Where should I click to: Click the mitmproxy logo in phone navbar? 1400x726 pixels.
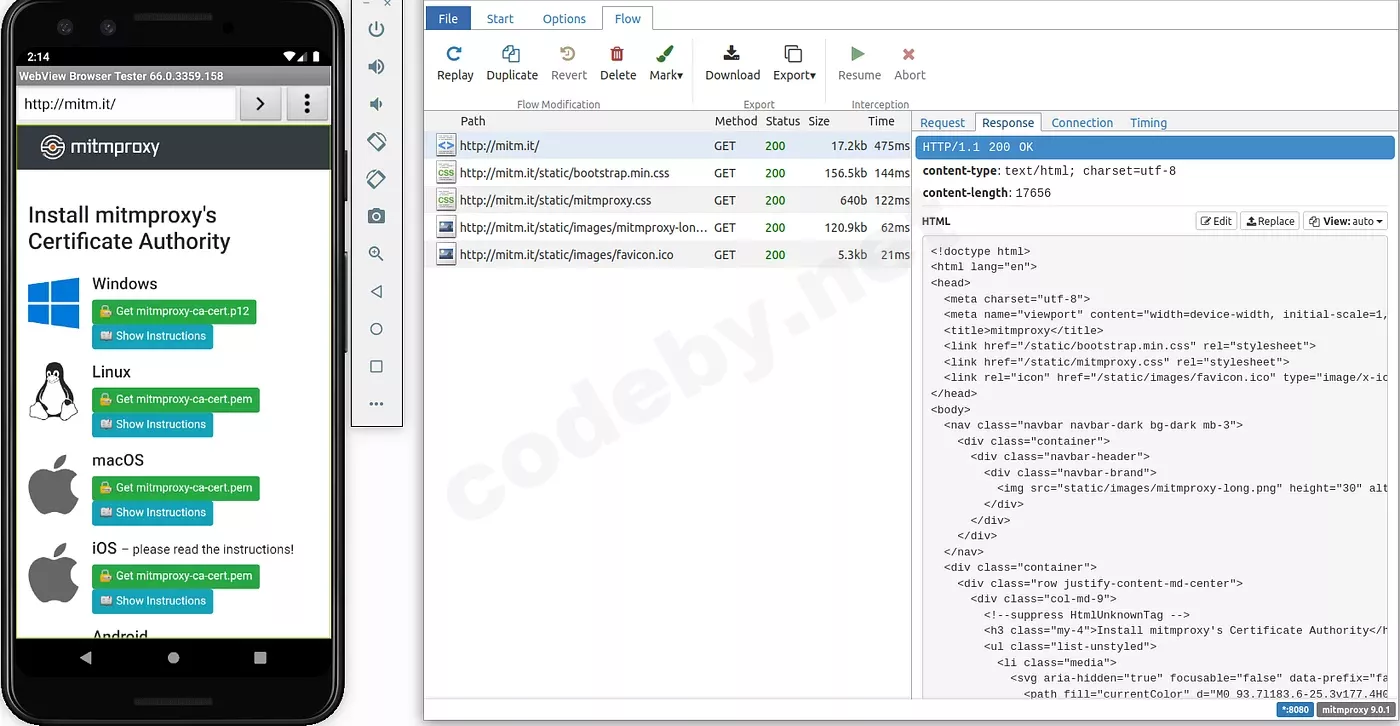tap(100, 147)
